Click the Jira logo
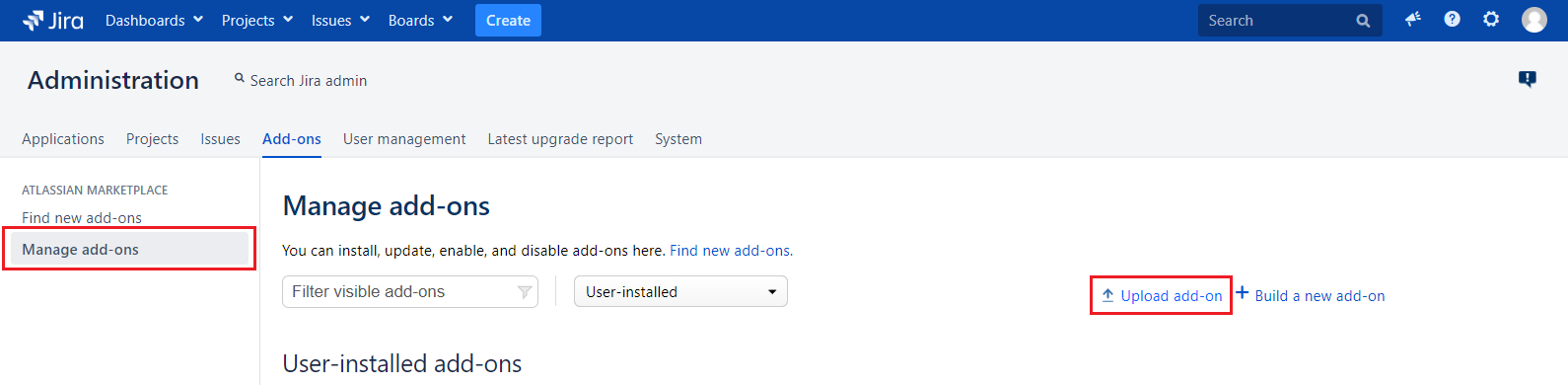Image resolution: width=1568 pixels, height=385 pixels. (52, 20)
